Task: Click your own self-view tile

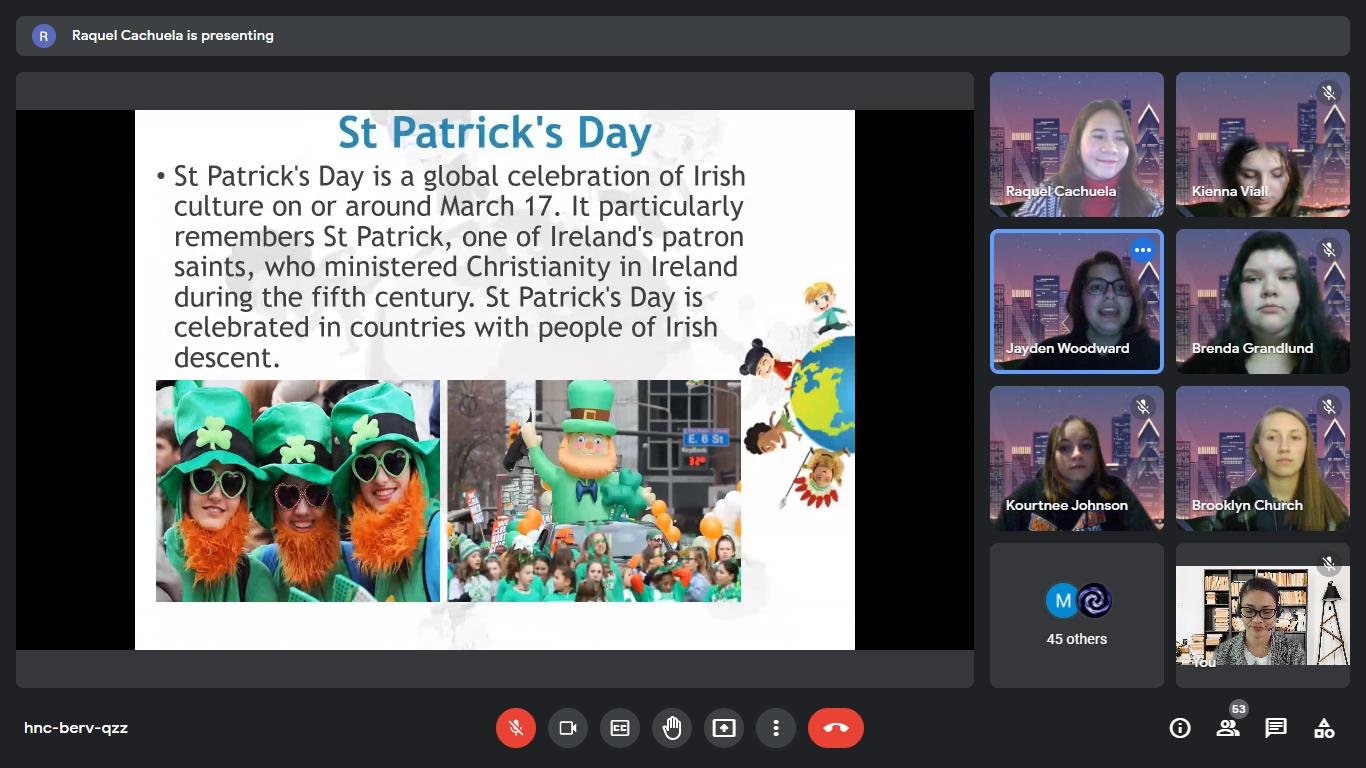Action: 1263,615
